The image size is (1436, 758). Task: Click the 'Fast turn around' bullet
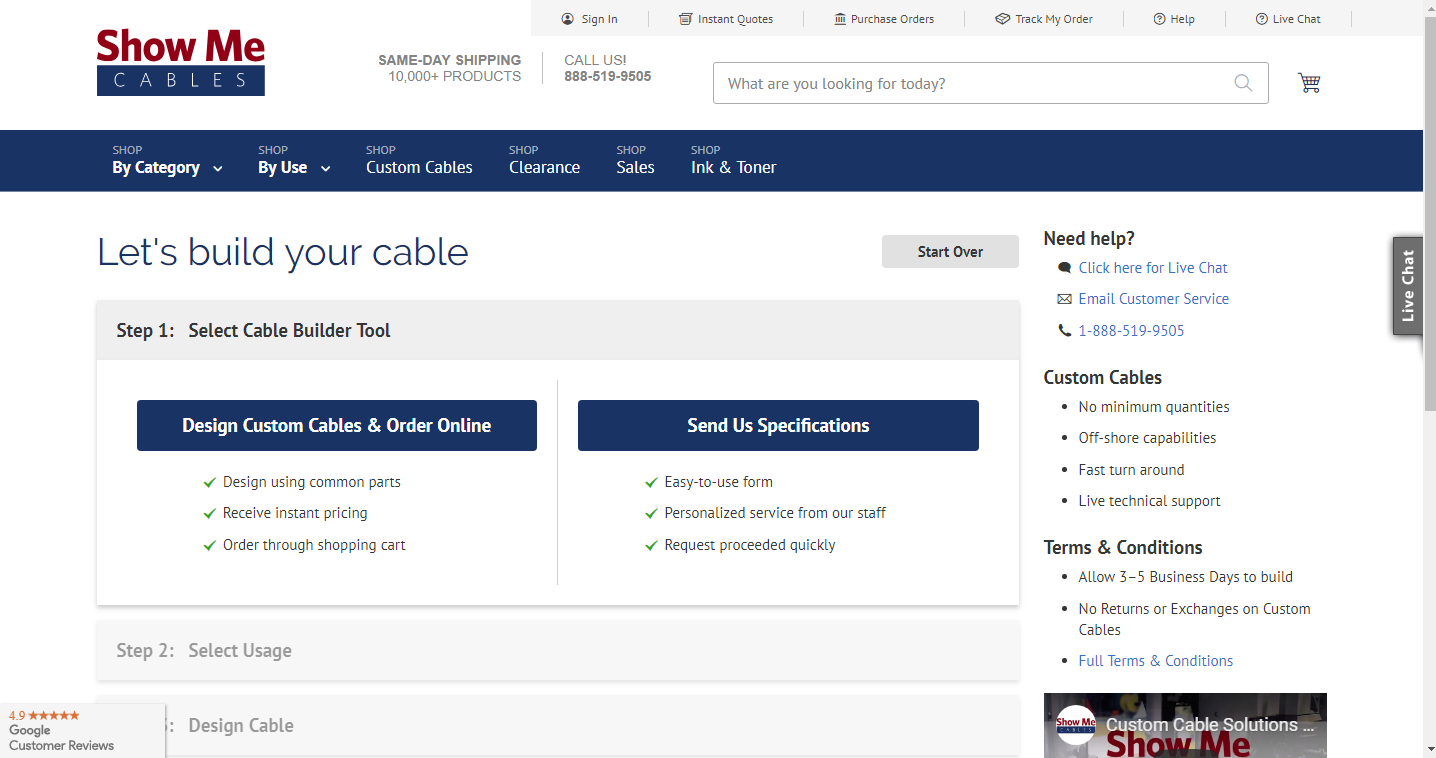point(1131,470)
